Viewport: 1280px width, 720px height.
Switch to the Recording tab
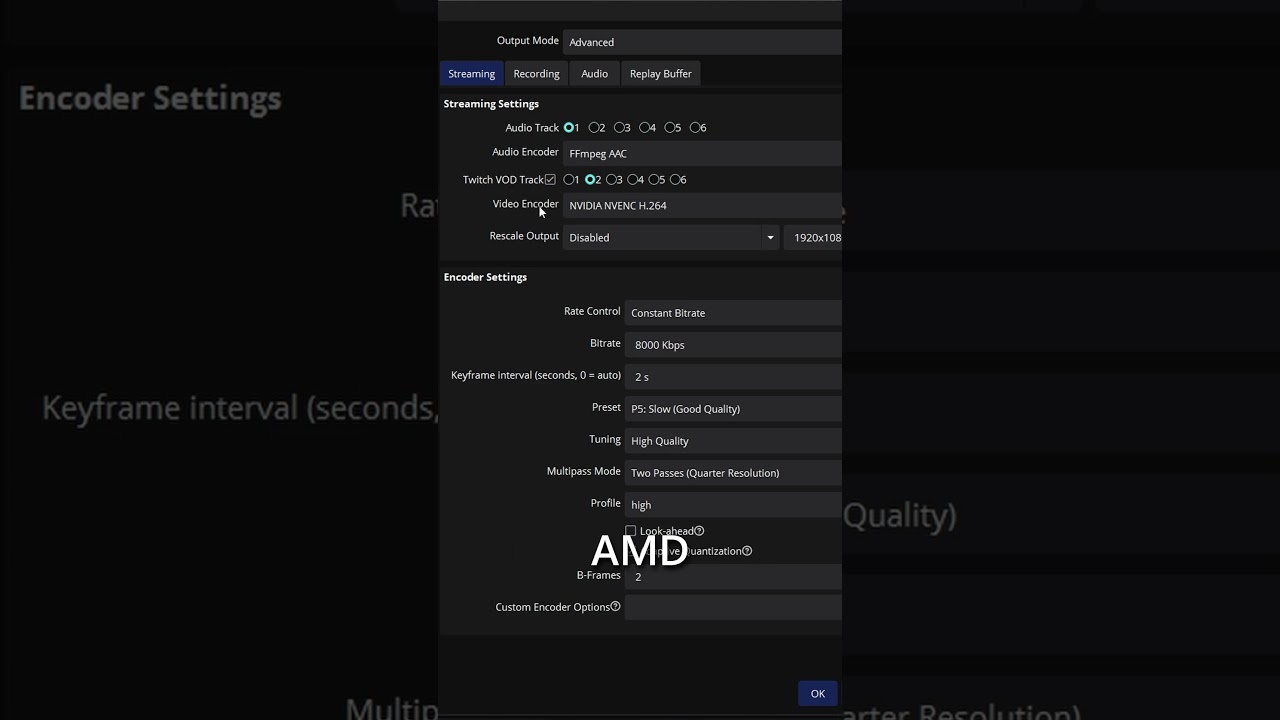(536, 74)
